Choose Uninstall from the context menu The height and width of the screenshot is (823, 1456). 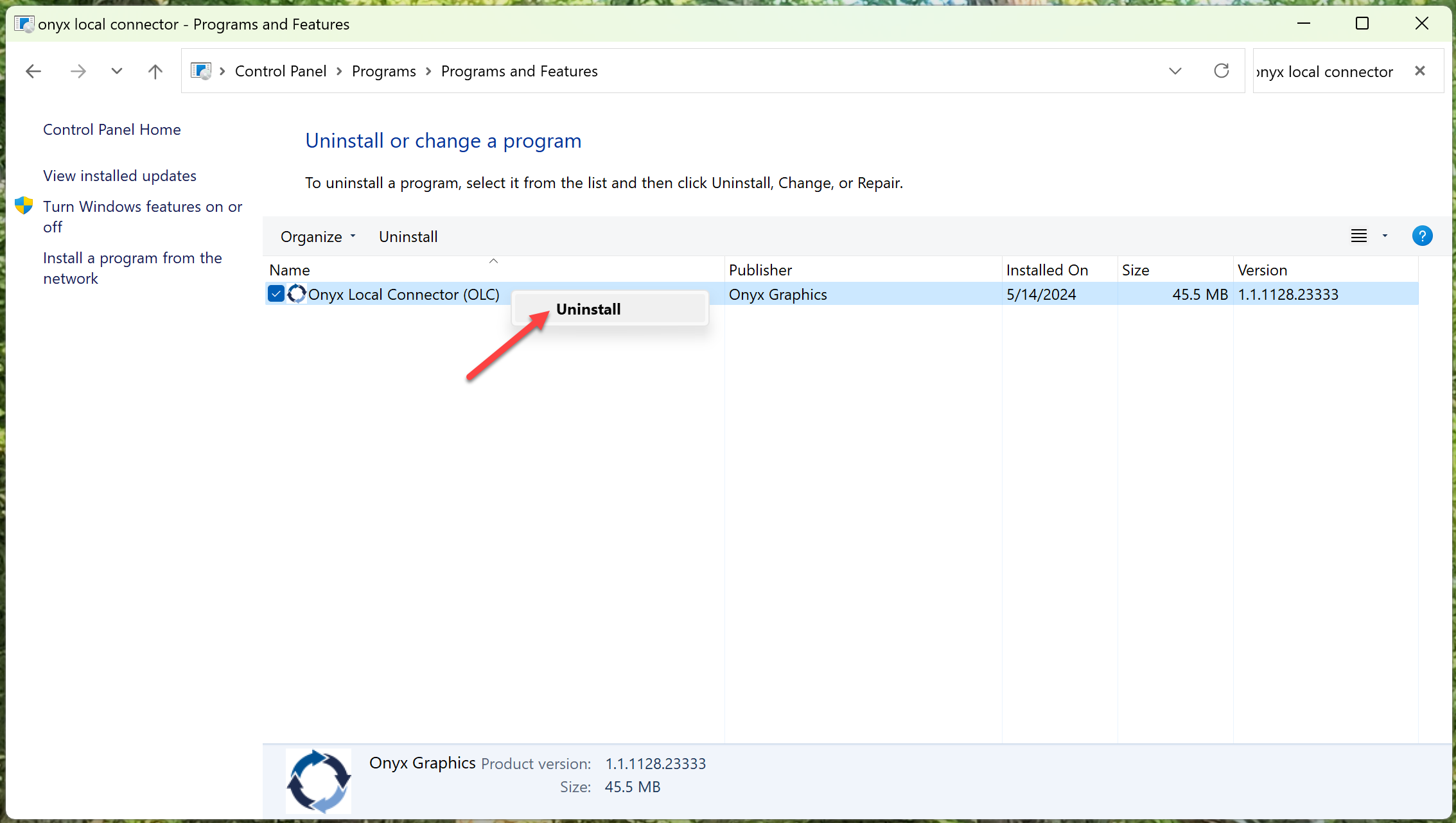tap(610, 309)
